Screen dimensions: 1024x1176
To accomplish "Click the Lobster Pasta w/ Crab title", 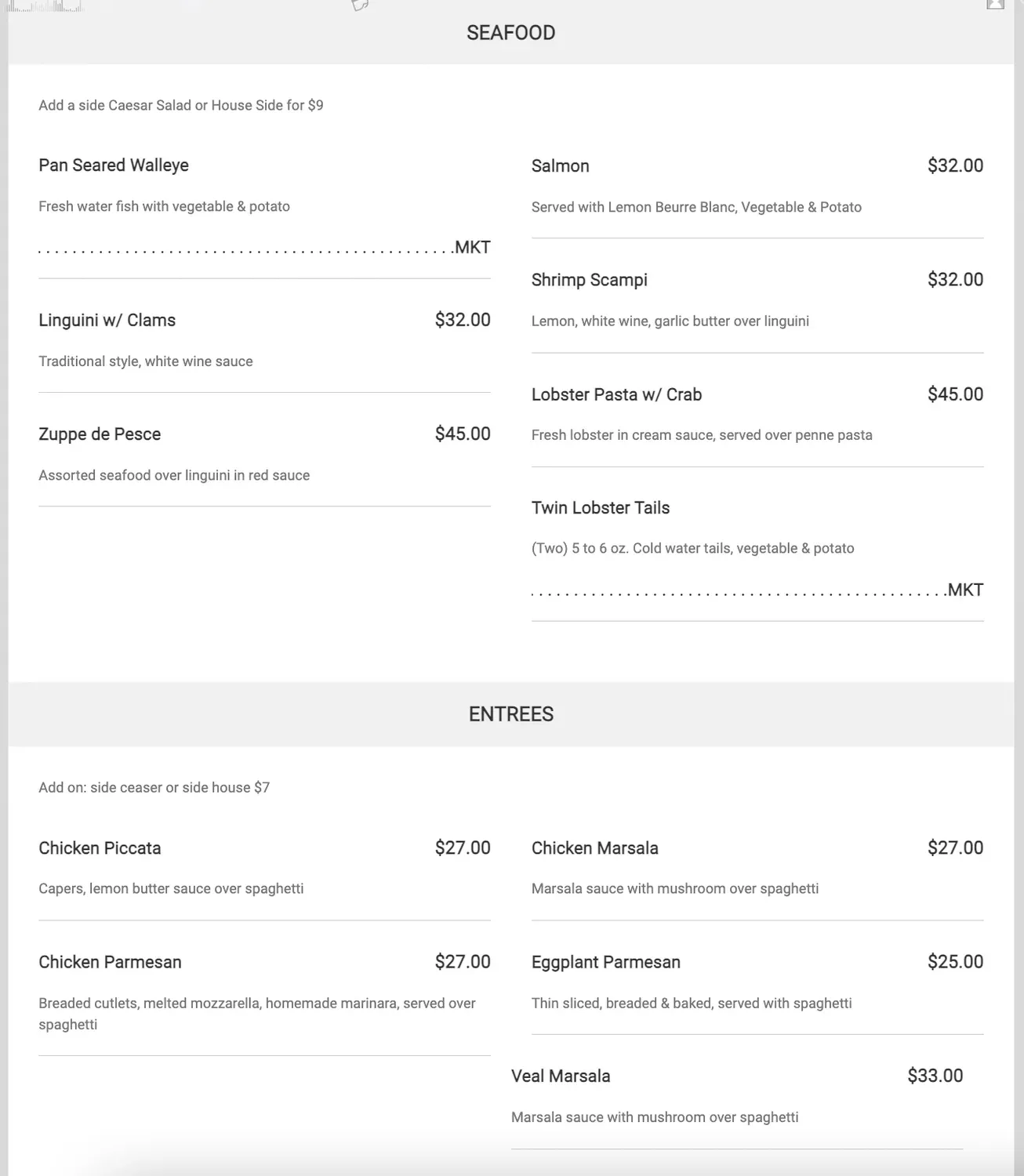I will click(x=616, y=394).
